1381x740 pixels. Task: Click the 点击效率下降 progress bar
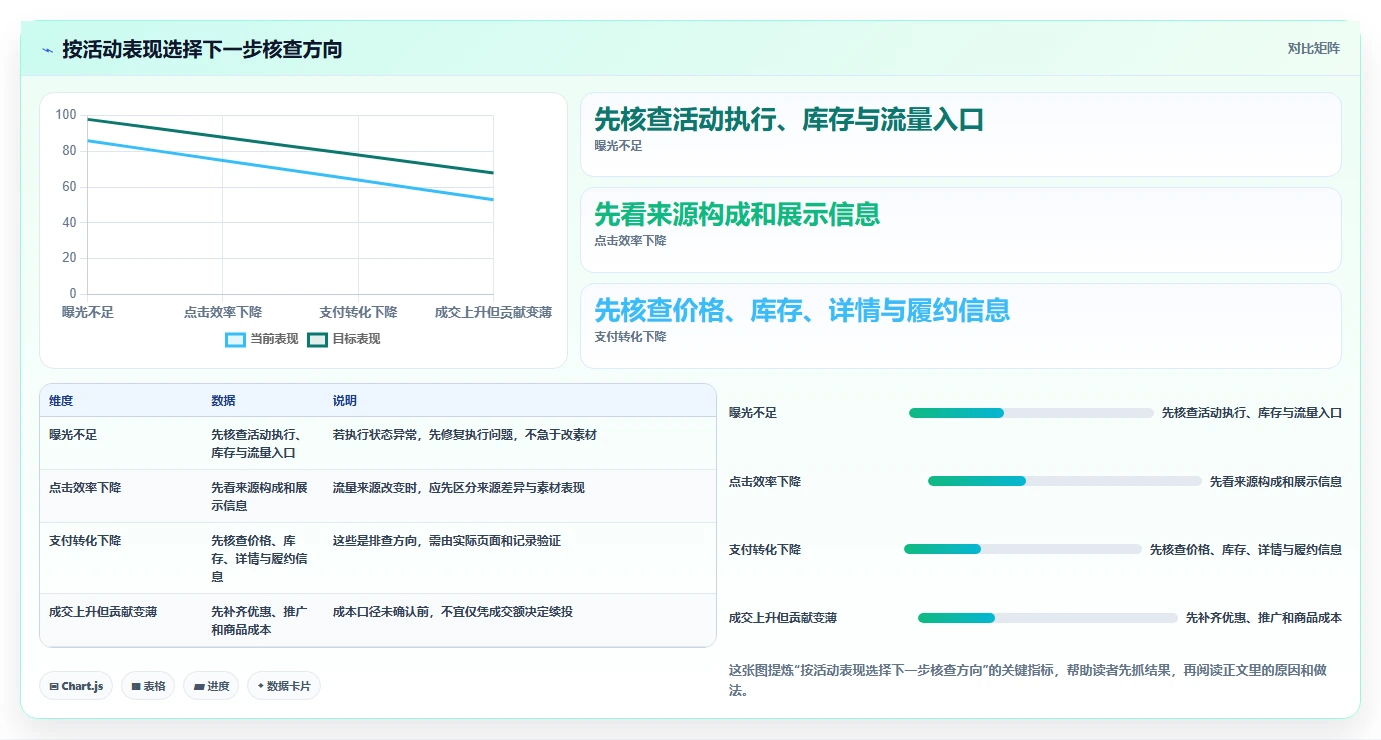pyautogui.click(x=1065, y=481)
